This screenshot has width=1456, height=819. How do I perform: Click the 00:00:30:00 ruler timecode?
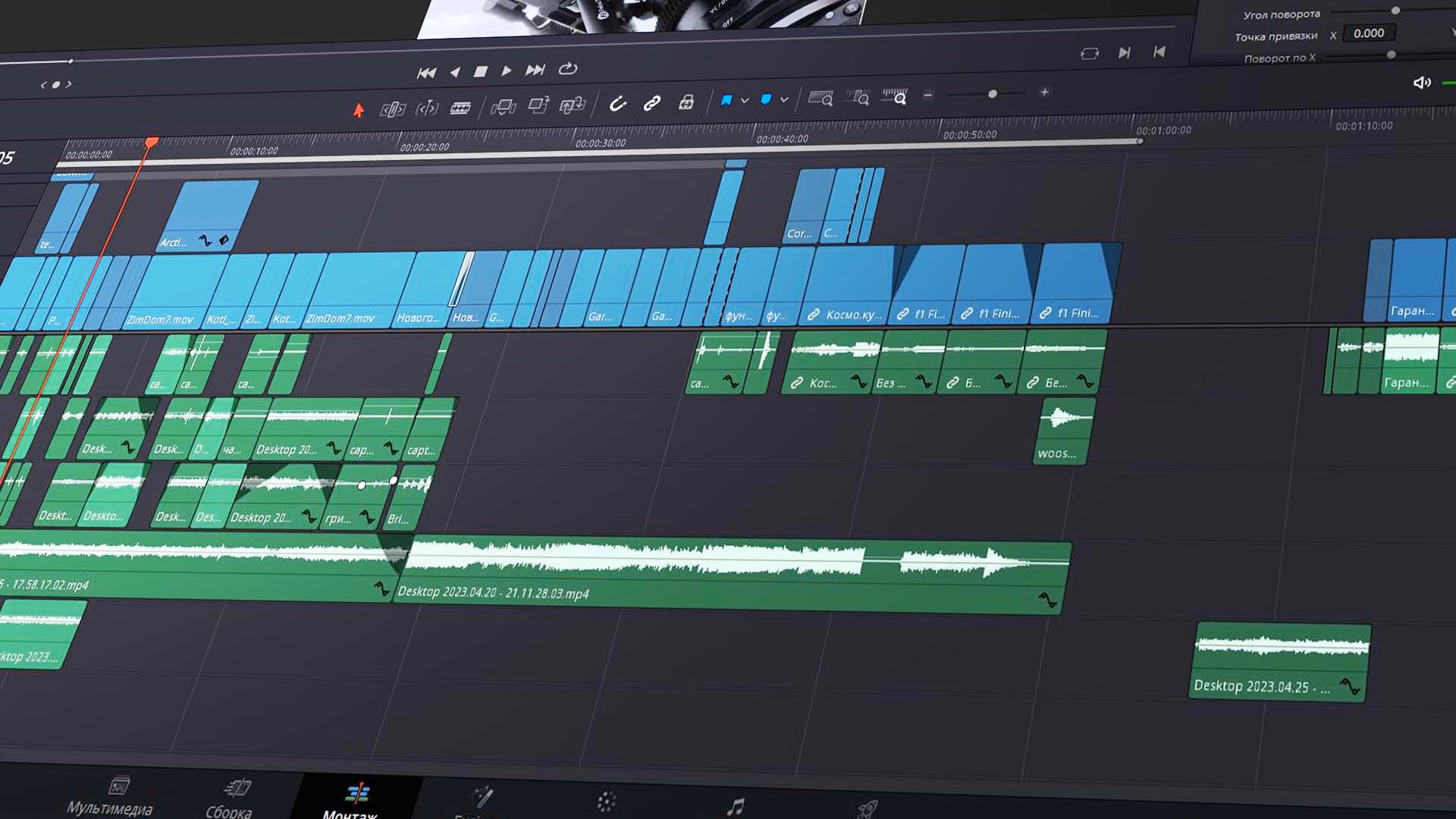point(601,143)
